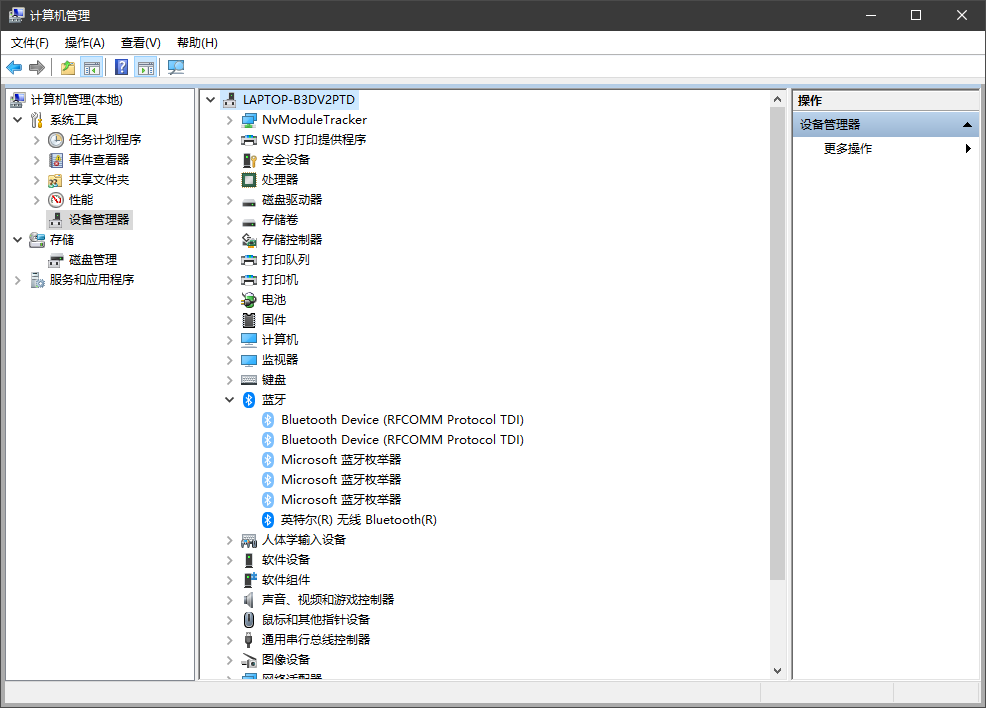Expand the 任务计划程序 node
This screenshot has height=708, width=986.
[x=36, y=140]
